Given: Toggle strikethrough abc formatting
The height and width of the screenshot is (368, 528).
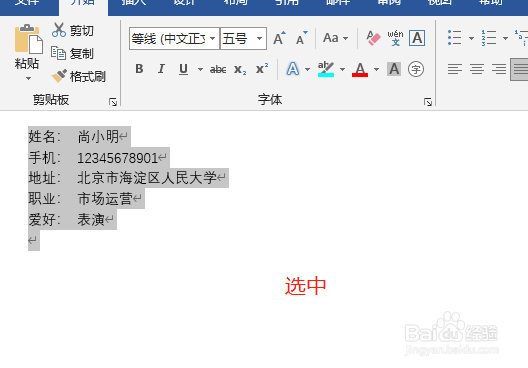Looking at the screenshot, I should [x=218, y=69].
